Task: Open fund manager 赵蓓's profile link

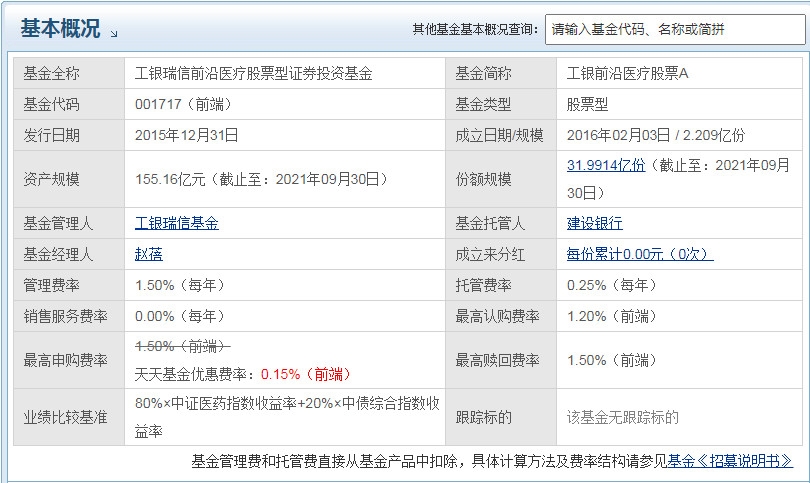Action: pyautogui.click(x=147, y=254)
